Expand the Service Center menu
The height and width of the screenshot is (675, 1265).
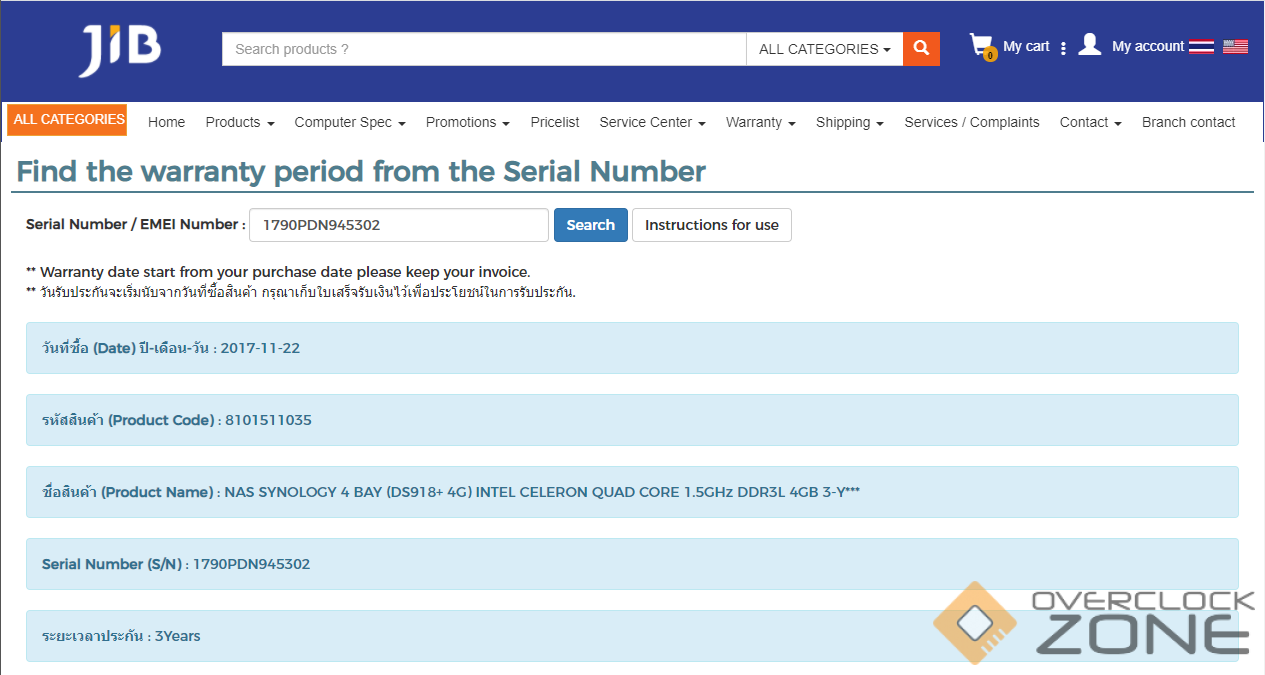(x=653, y=122)
